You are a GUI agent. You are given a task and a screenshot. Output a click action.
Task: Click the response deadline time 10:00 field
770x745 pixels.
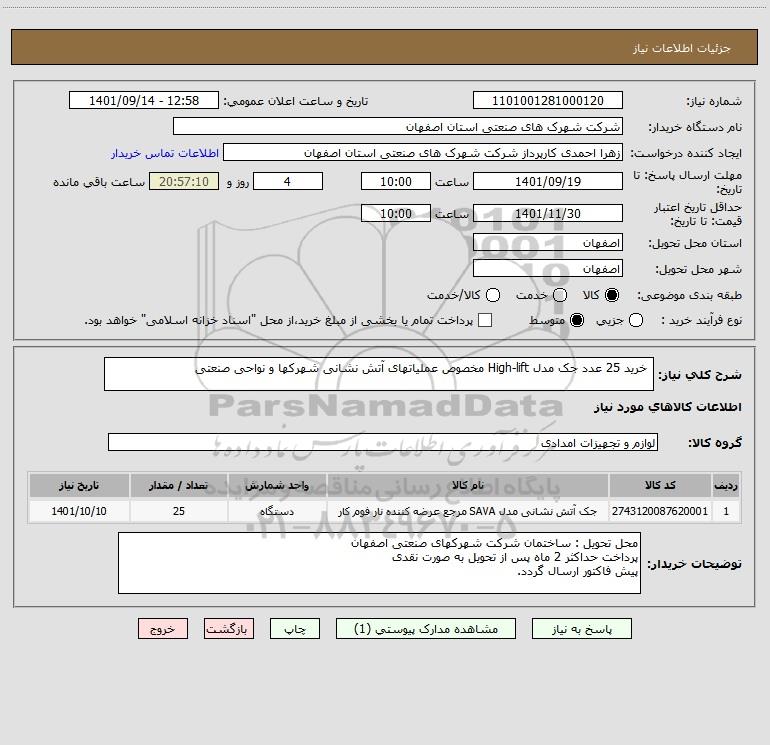396,181
